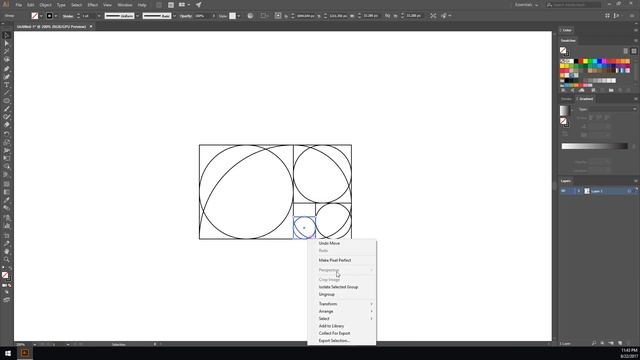Click the Layers panel tab
640x360 pixels.
click(566, 181)
